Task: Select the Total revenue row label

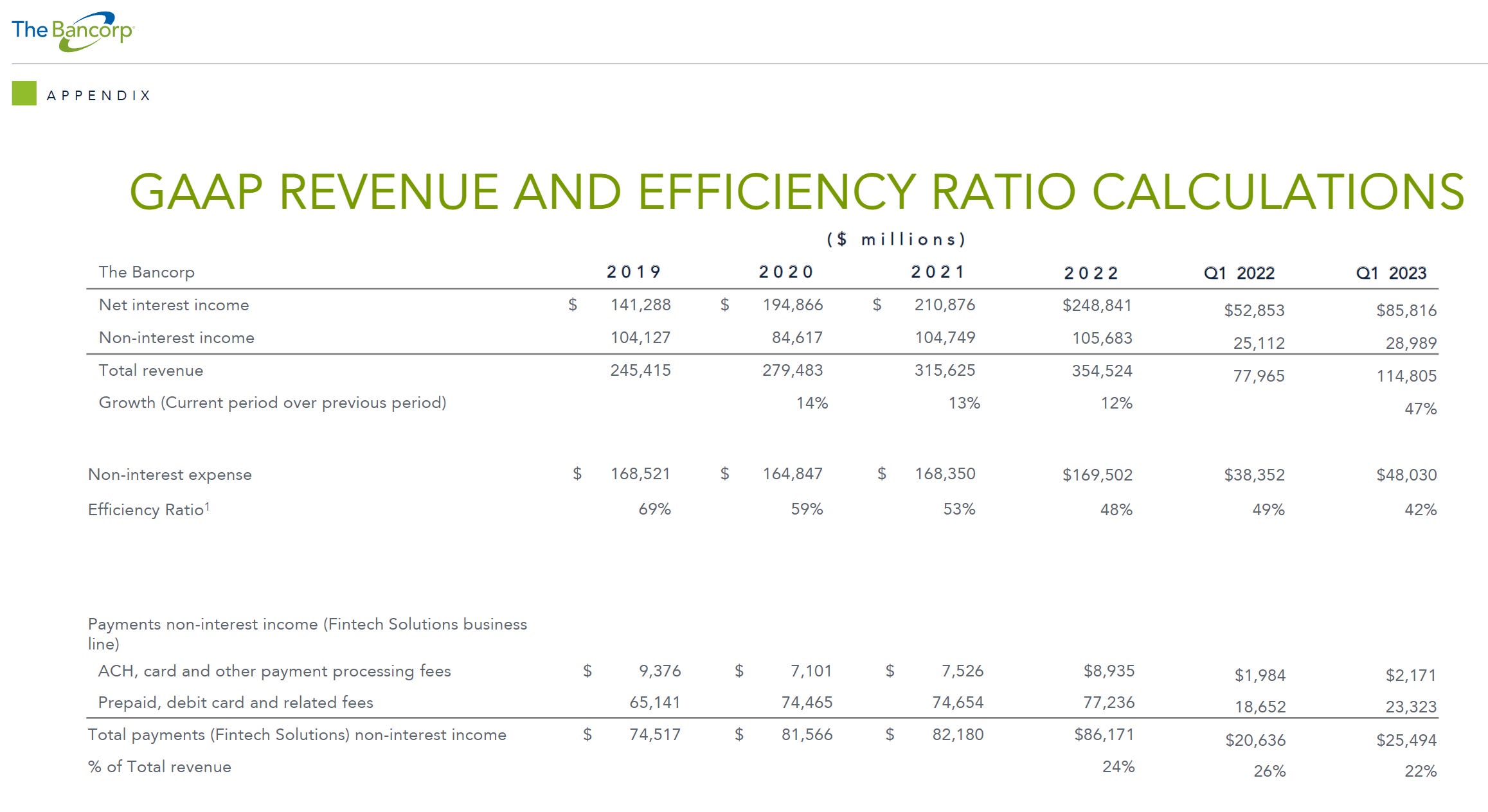Action: click(x=150, y=371)
